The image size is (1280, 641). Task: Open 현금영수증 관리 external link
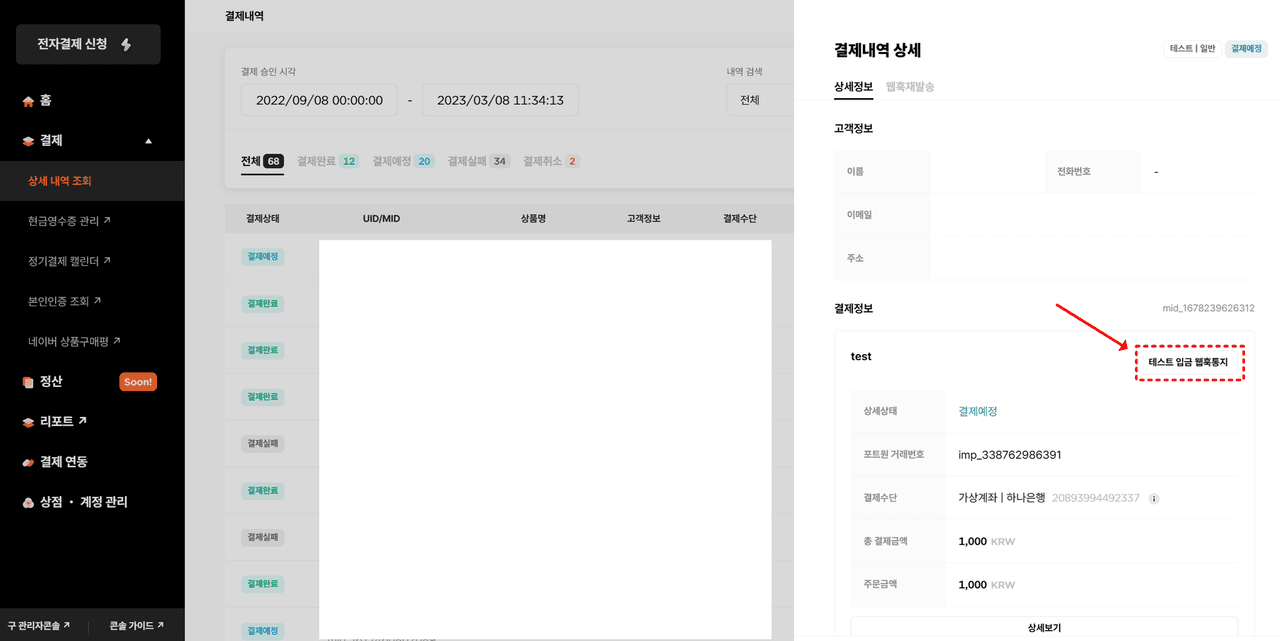69,220
